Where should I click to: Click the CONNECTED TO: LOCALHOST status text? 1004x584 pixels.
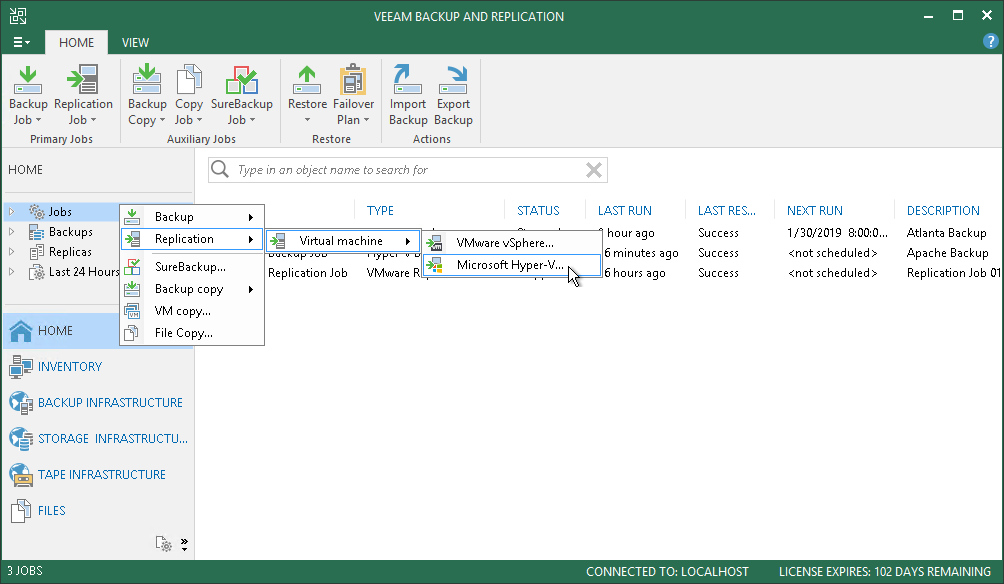667,571
